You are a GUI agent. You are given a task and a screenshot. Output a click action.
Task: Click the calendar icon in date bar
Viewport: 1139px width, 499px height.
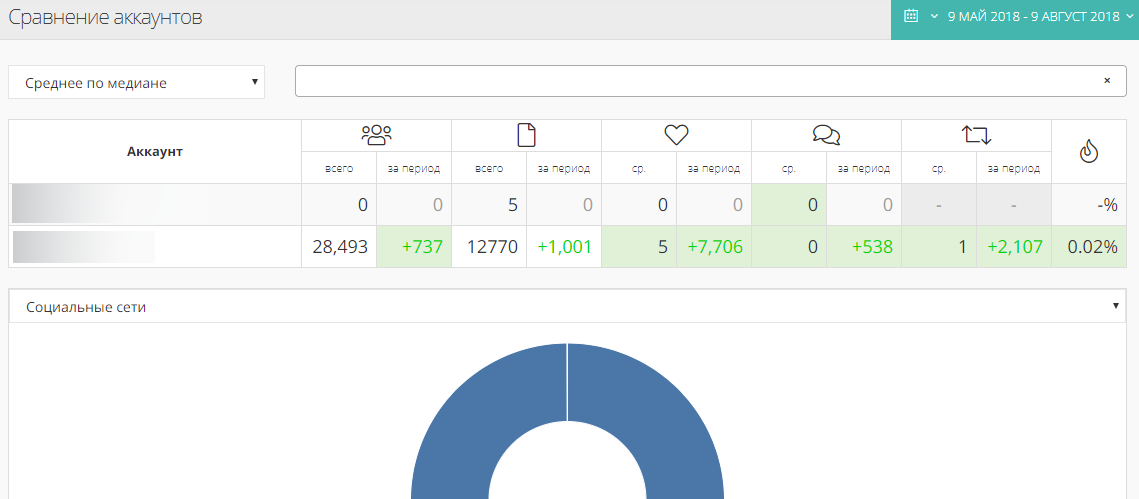coord(911,16)
